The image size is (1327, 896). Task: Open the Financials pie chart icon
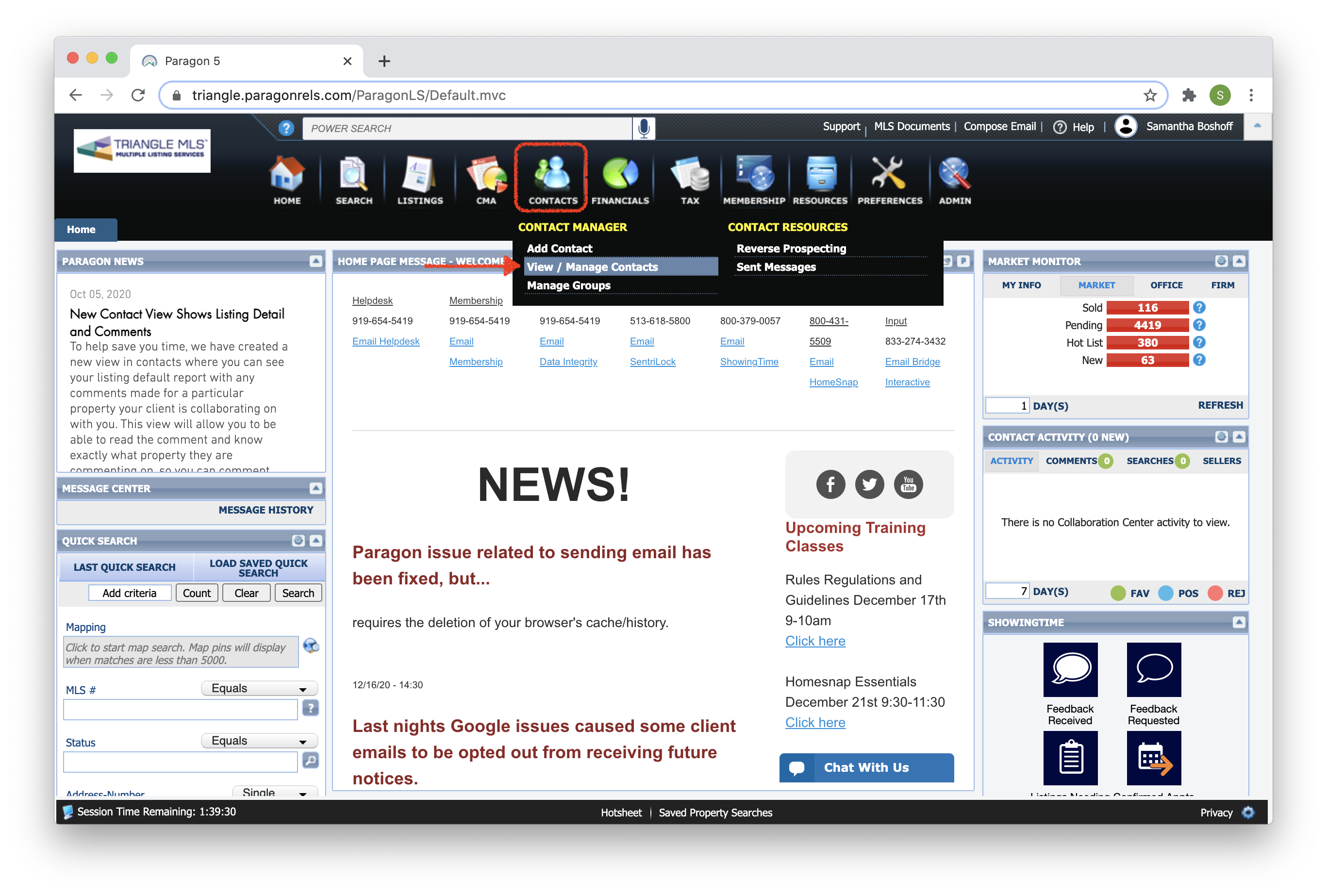619,174
